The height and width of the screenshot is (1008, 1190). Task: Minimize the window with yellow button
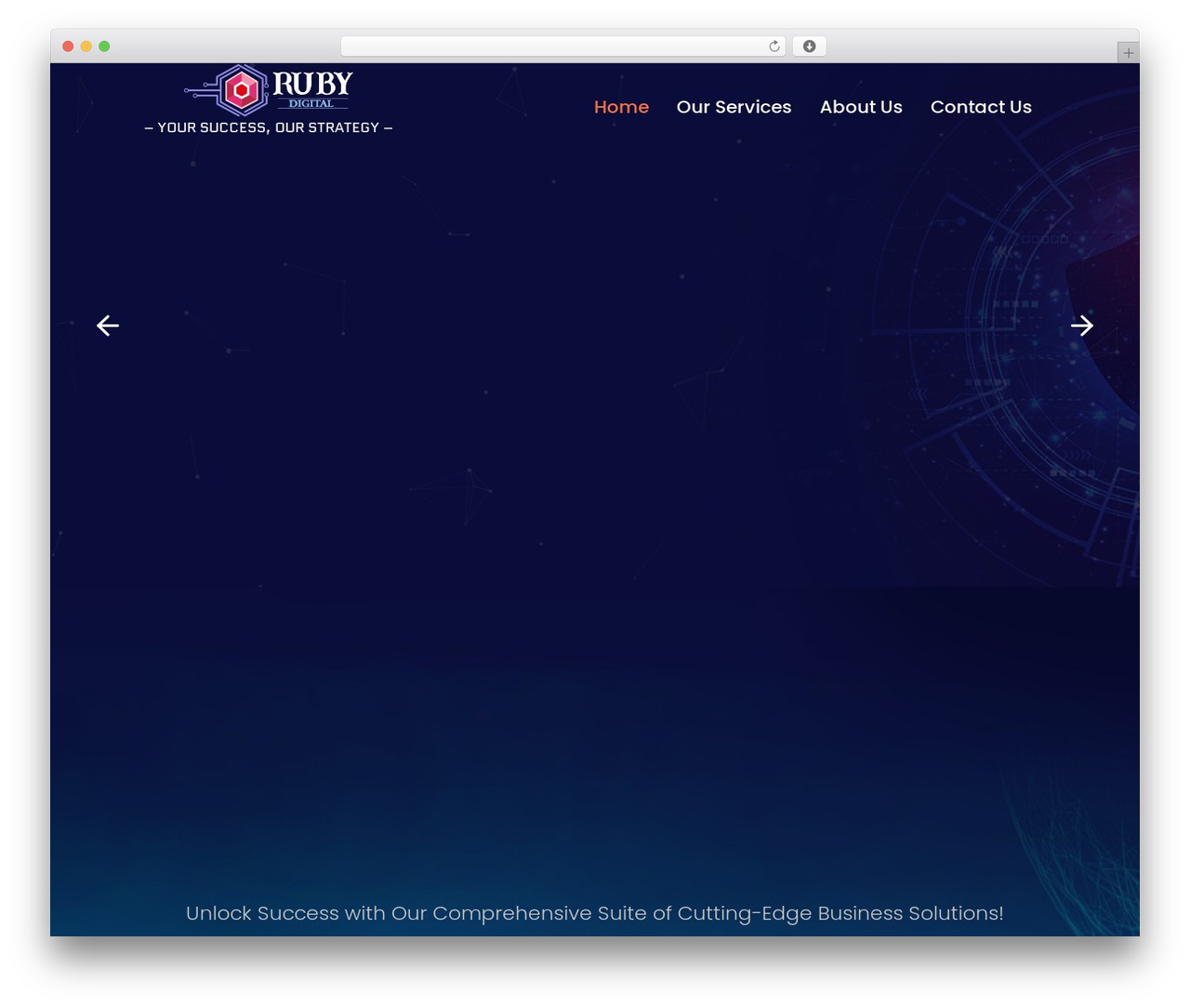click(x=86, y=46)
